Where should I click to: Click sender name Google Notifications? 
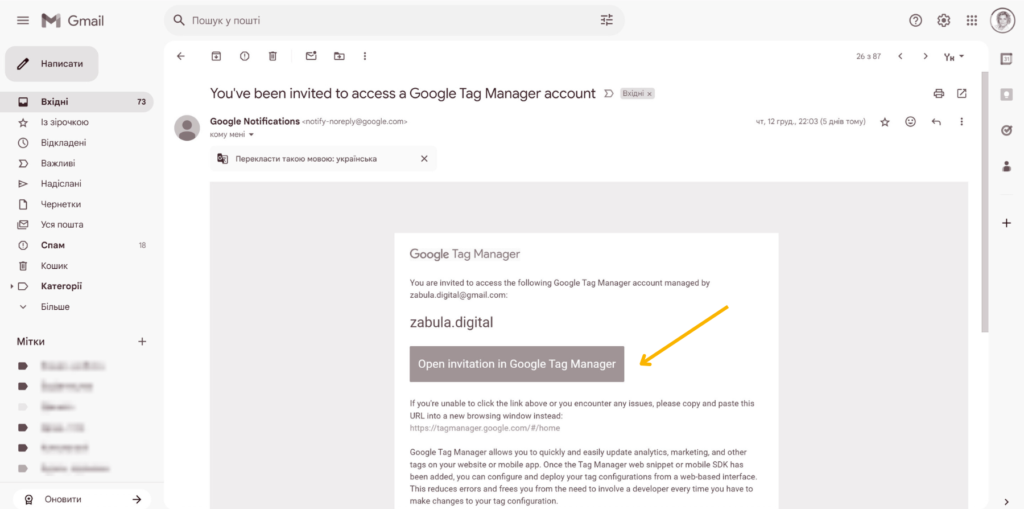point(254,121)
